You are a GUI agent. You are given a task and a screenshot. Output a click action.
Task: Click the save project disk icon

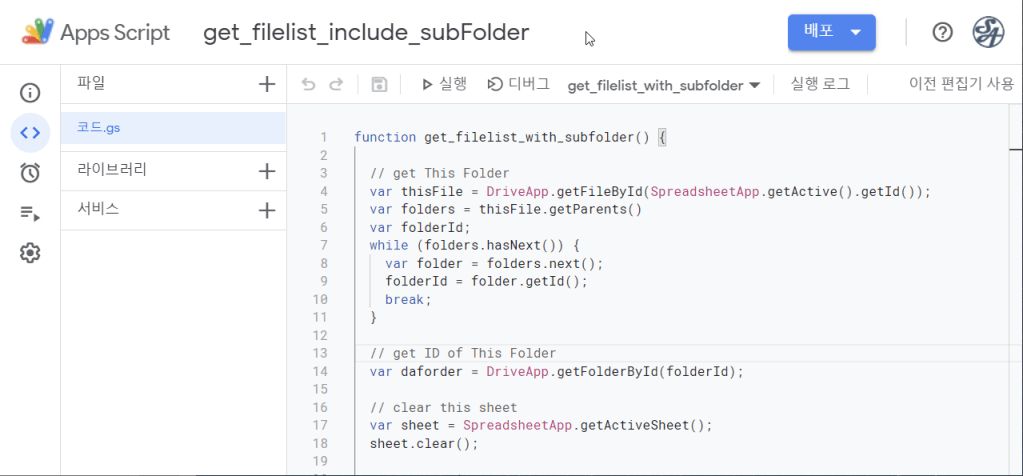[x=379, y=85]
